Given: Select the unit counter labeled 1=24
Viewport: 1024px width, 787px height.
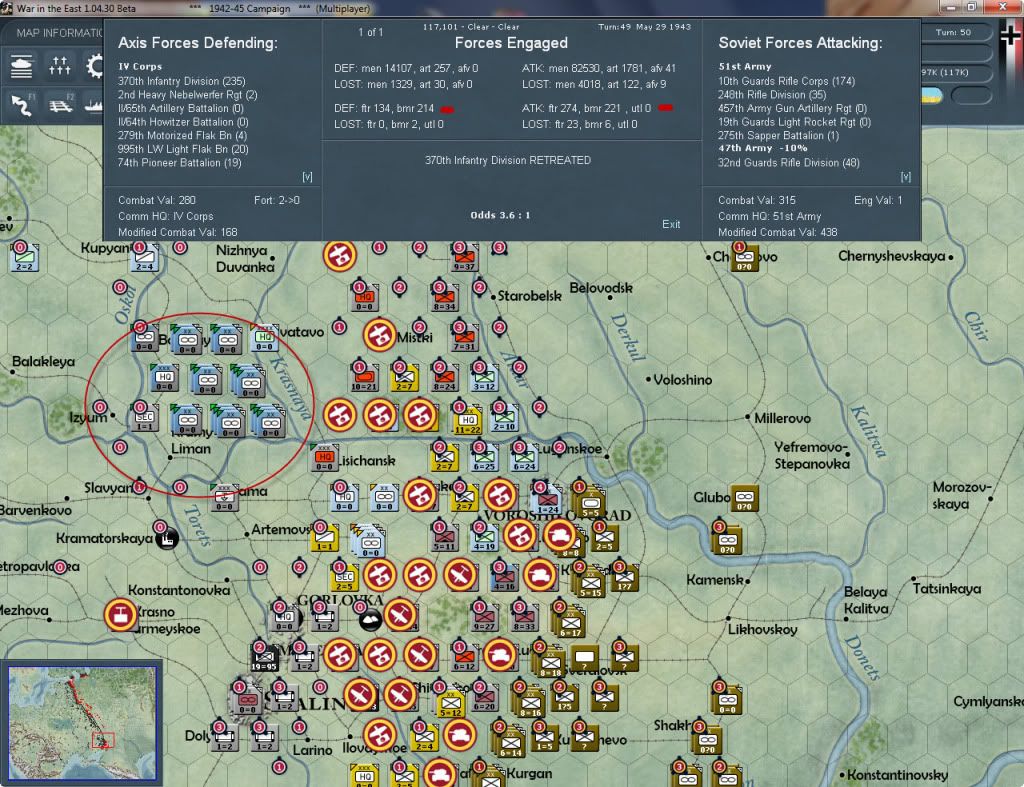Looking at the screenshot, I should [x=547, y=500].
